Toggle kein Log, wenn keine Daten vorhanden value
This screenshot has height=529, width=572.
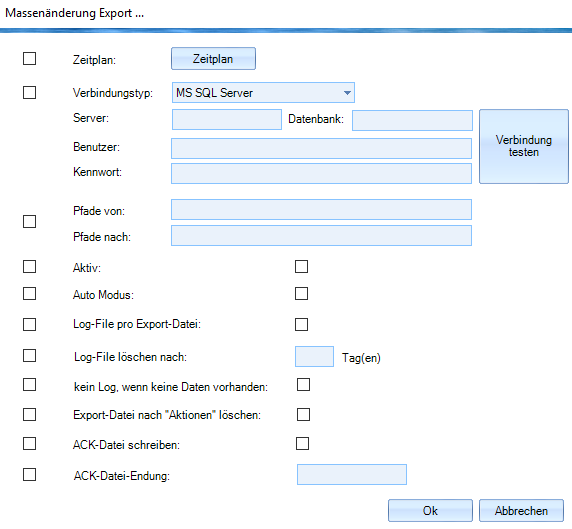(x=304, y=385)
